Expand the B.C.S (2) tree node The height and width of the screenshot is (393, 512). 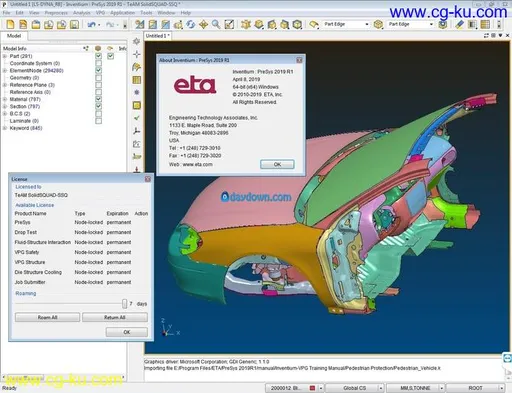[x=5, y=114]
